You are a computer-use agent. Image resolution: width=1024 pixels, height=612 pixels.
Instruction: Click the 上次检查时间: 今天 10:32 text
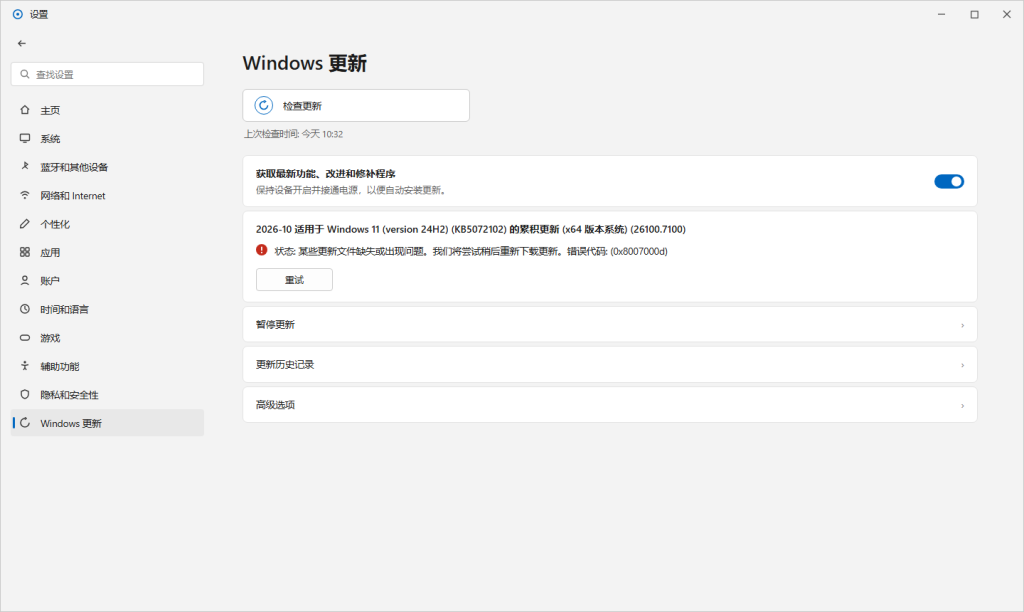pos(293,134)
